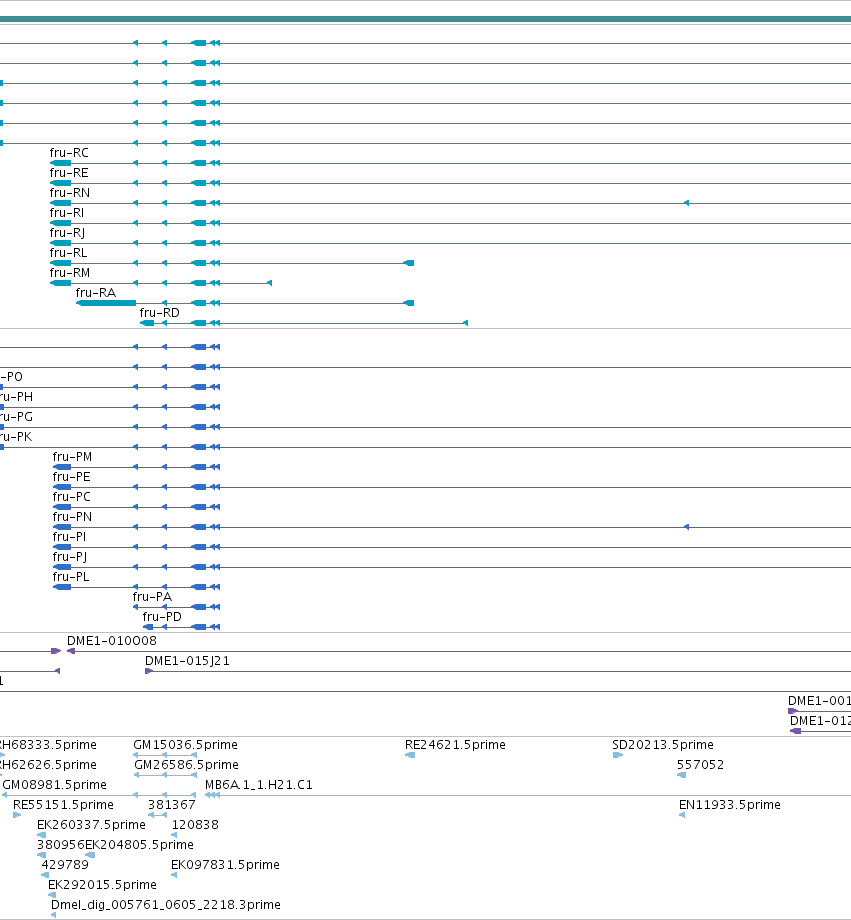Click the 120838 feature label
The image size is (851, 920).
coord(195,824)
